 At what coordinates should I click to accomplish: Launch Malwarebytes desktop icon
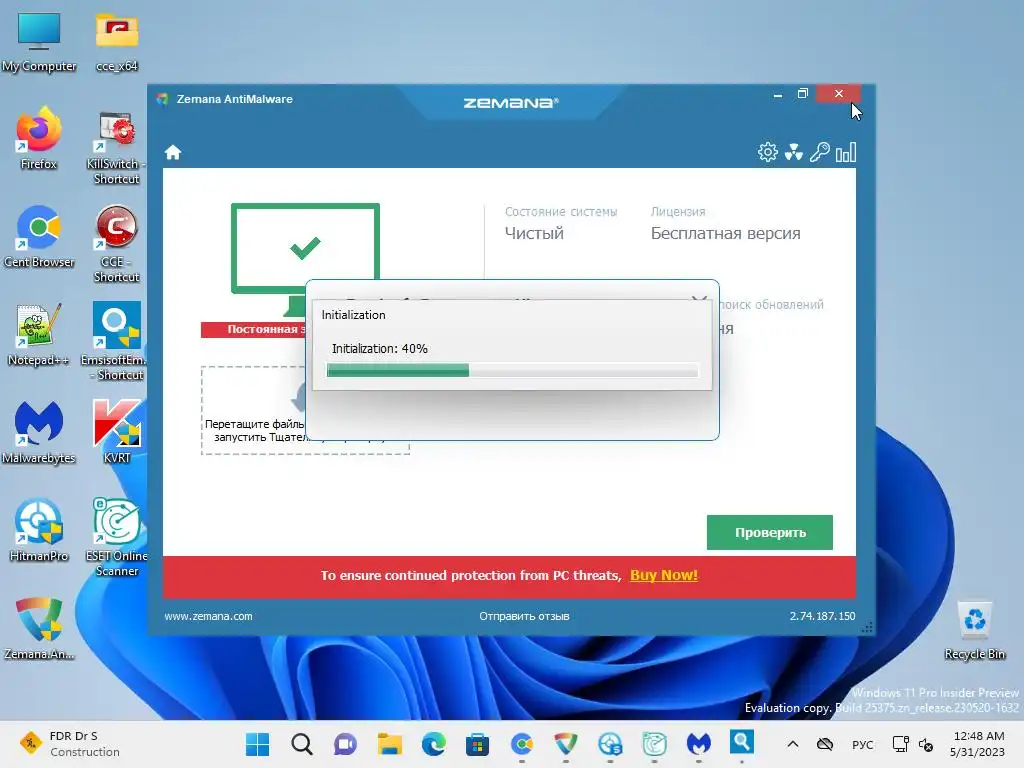[x=39, y=432]
